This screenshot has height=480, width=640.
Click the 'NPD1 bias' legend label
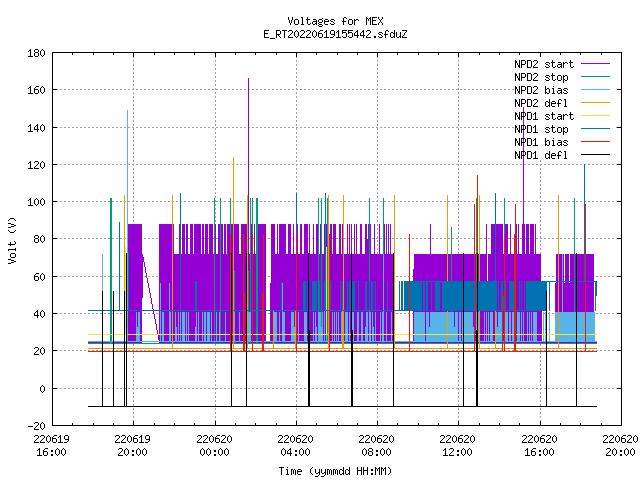[541, 142]
